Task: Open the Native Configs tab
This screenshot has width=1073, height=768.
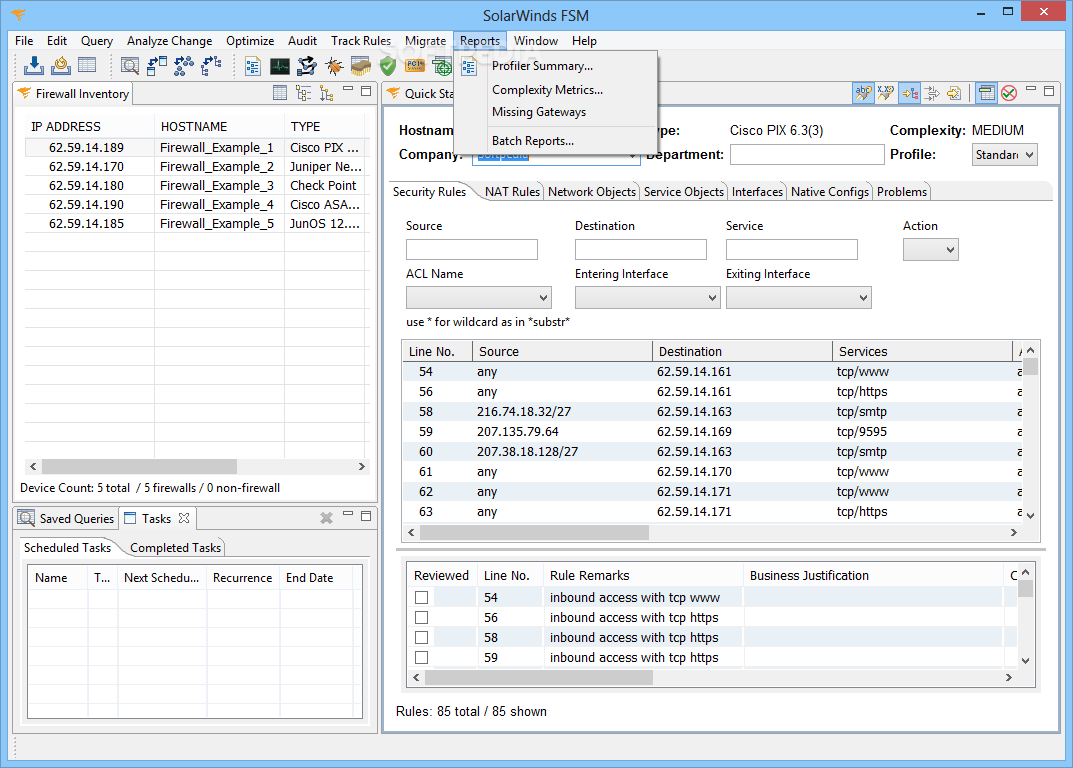Action: coord(829,192)
